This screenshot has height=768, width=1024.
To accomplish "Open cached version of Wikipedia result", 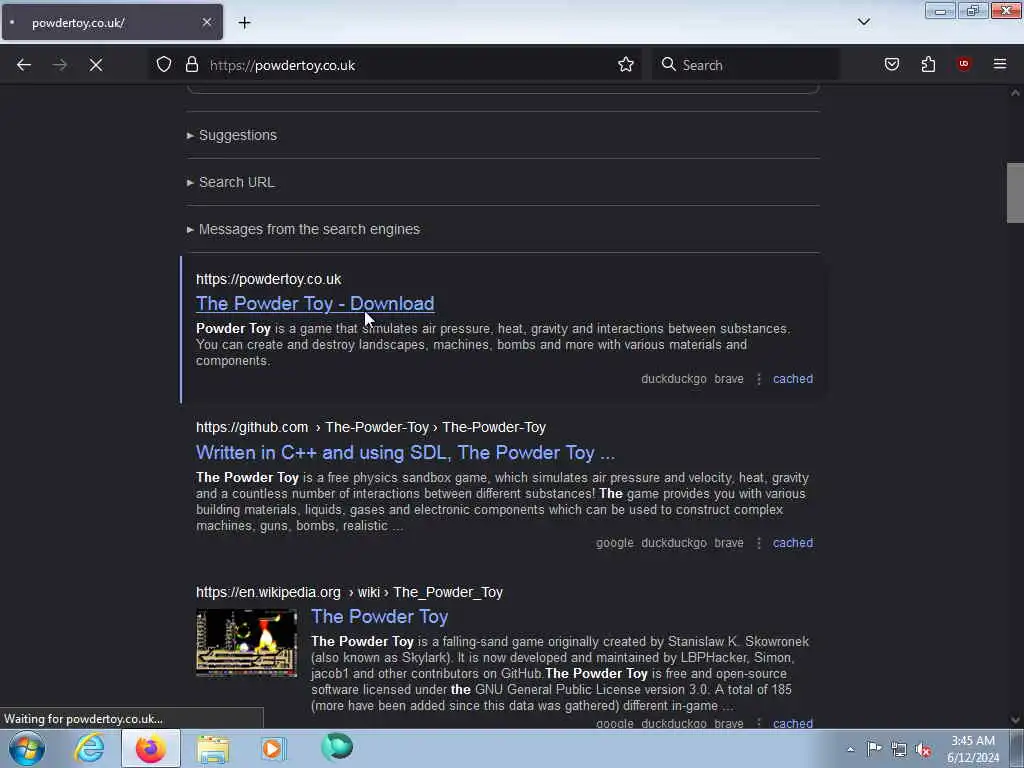I will pos(793,723).
